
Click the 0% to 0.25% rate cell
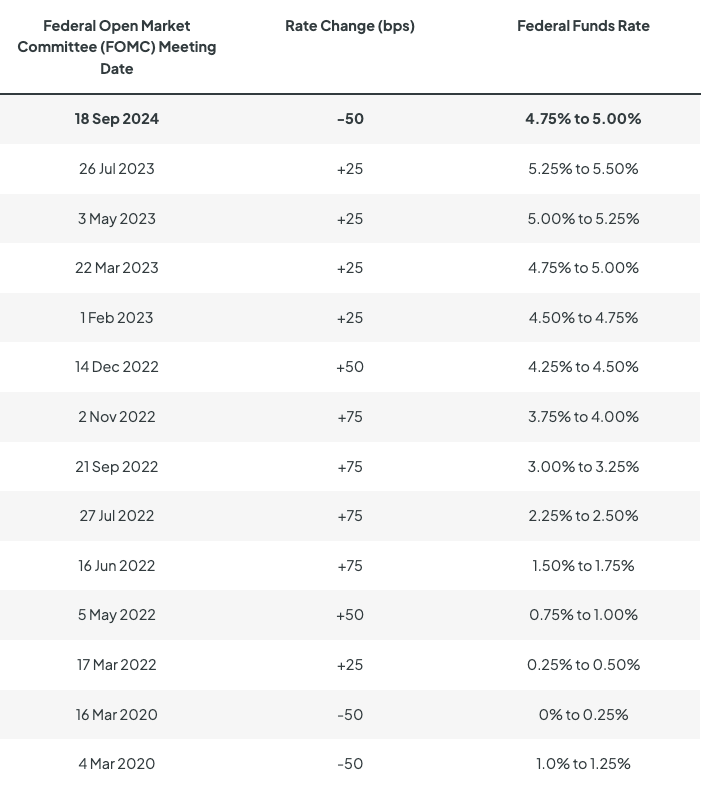[583, 715]
